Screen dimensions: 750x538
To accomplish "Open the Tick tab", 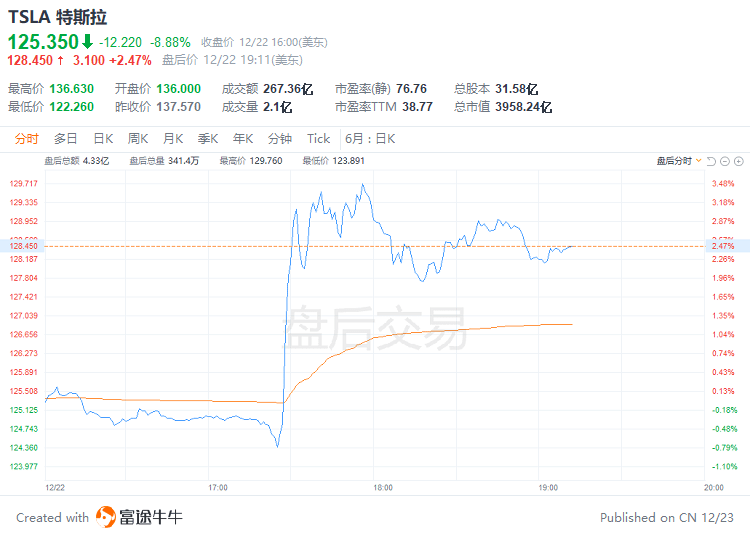I will tap(318, 139).
